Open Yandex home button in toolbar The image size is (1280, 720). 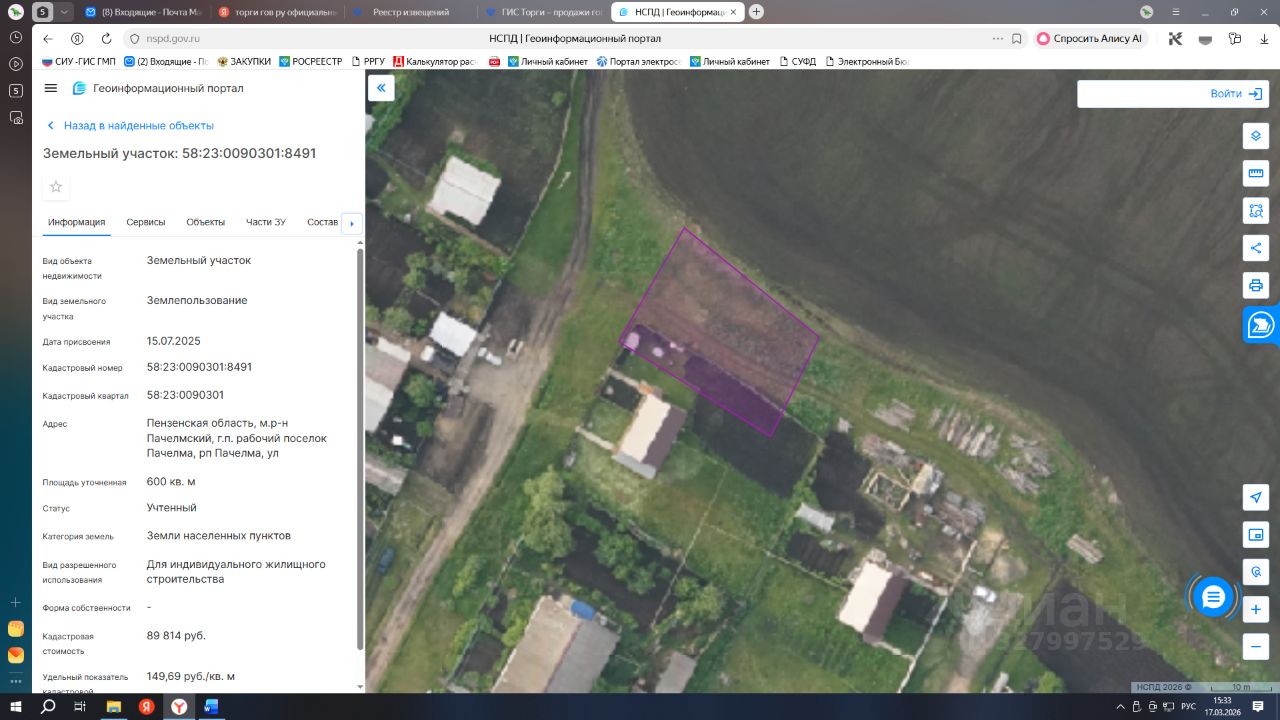77,39
